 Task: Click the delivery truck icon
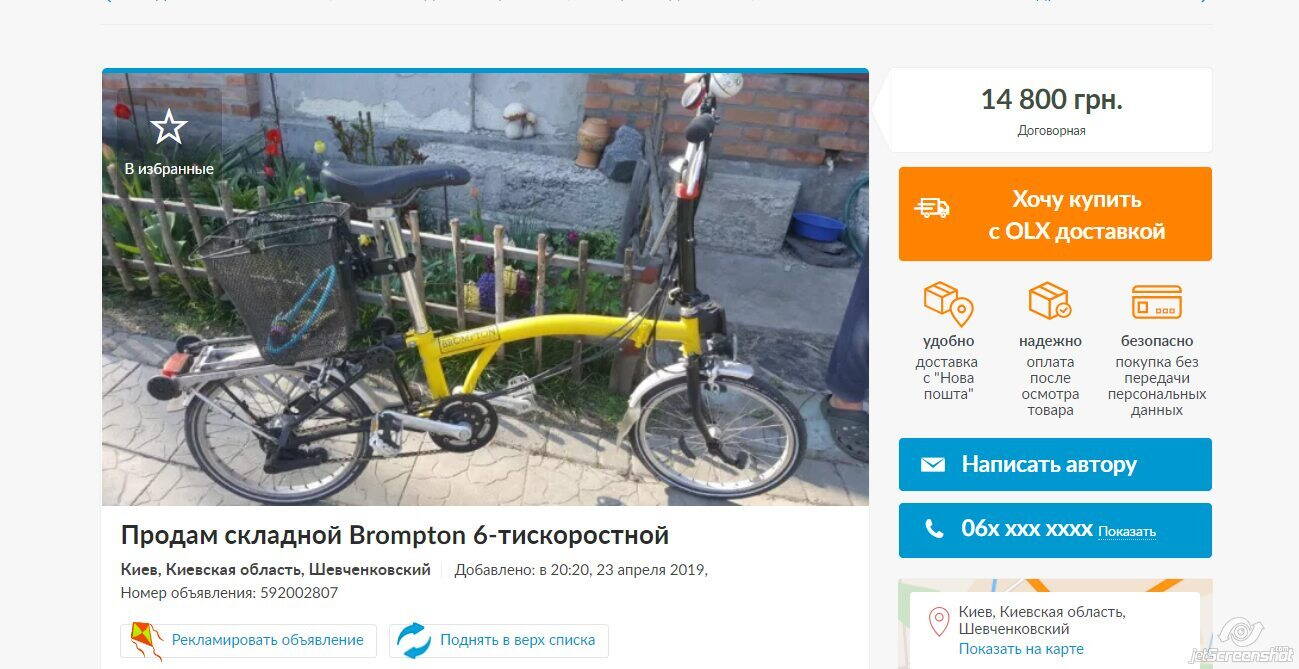[932, 207]
